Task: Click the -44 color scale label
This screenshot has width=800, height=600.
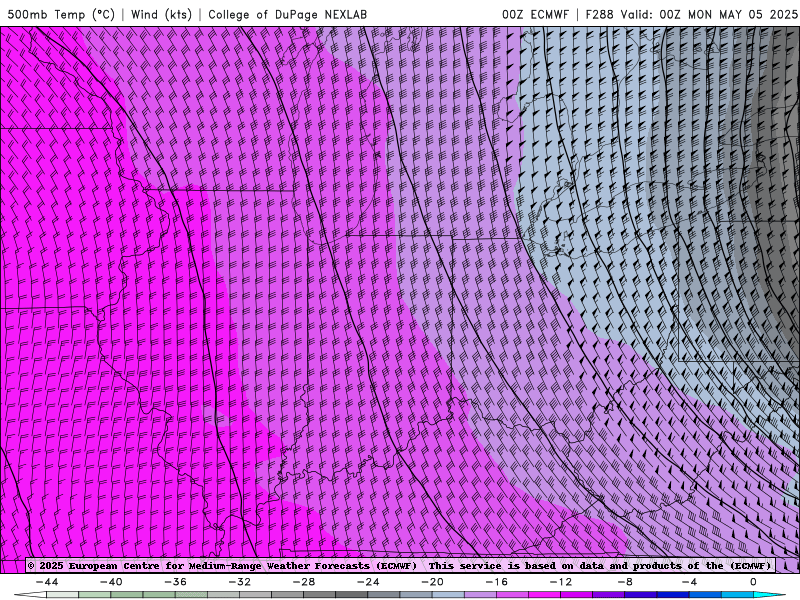Action: 47,582
